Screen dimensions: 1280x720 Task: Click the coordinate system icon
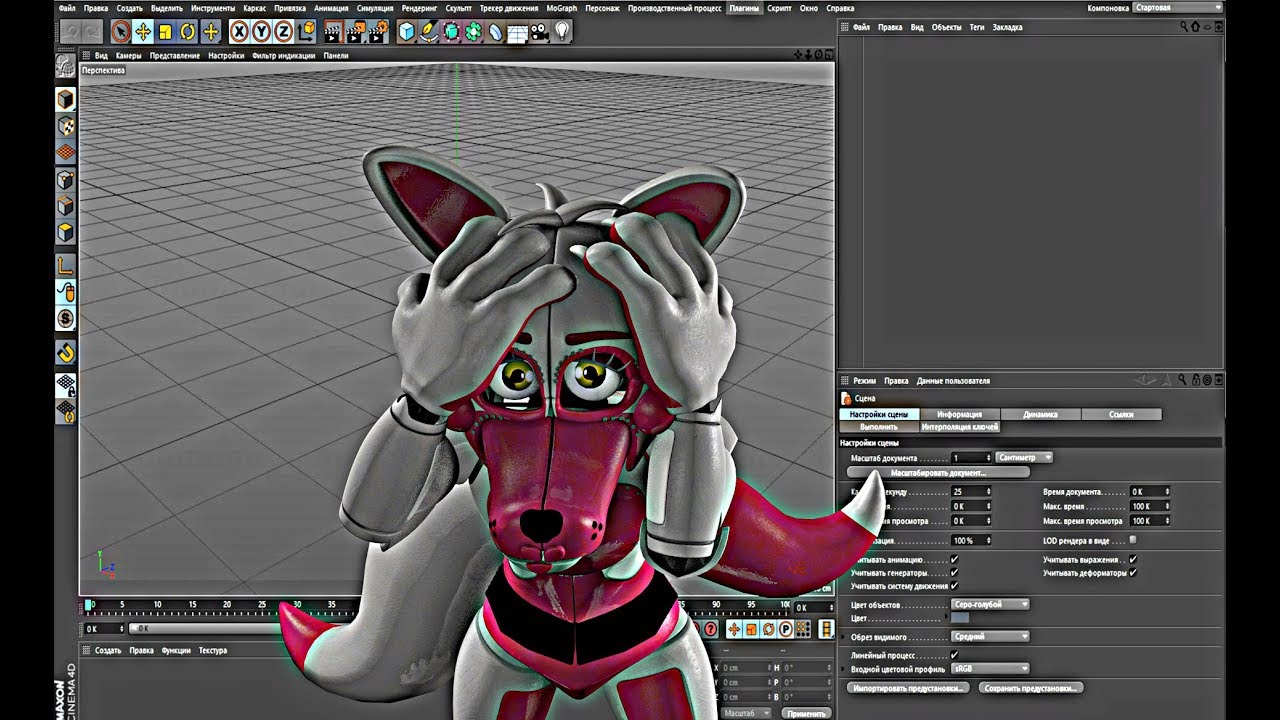click(x=307, y=32)
